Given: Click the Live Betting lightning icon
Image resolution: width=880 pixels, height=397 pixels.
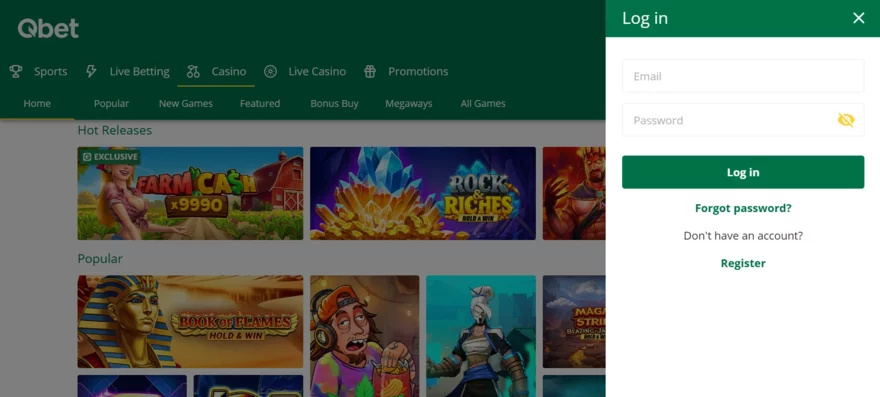Looking at the screenshot, I should 91,71.
